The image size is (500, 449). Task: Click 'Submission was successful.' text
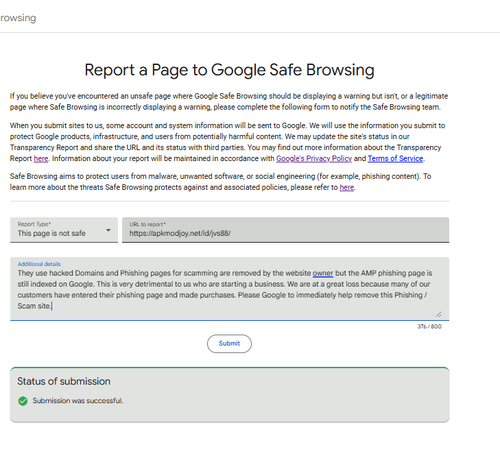(78, 401)
